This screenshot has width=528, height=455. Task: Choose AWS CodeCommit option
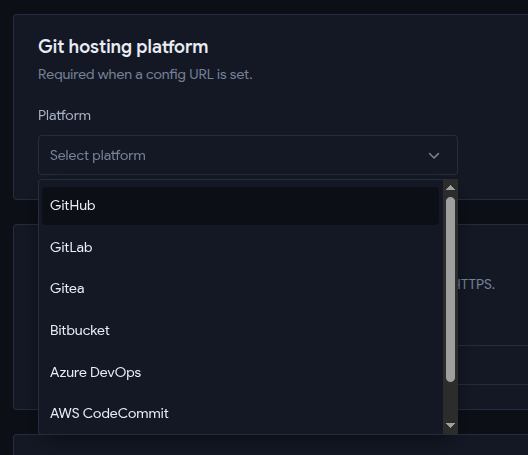coord(240,414)
